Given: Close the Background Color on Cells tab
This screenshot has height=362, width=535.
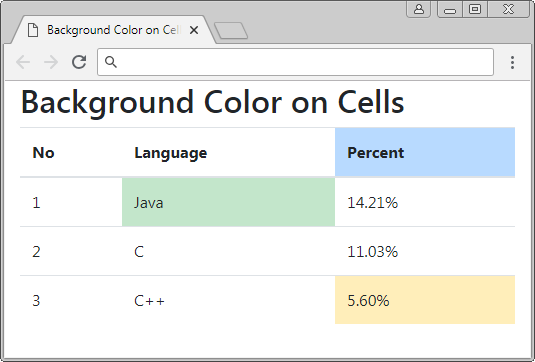Looking at the screenshot, I should (x=194, y=30).
